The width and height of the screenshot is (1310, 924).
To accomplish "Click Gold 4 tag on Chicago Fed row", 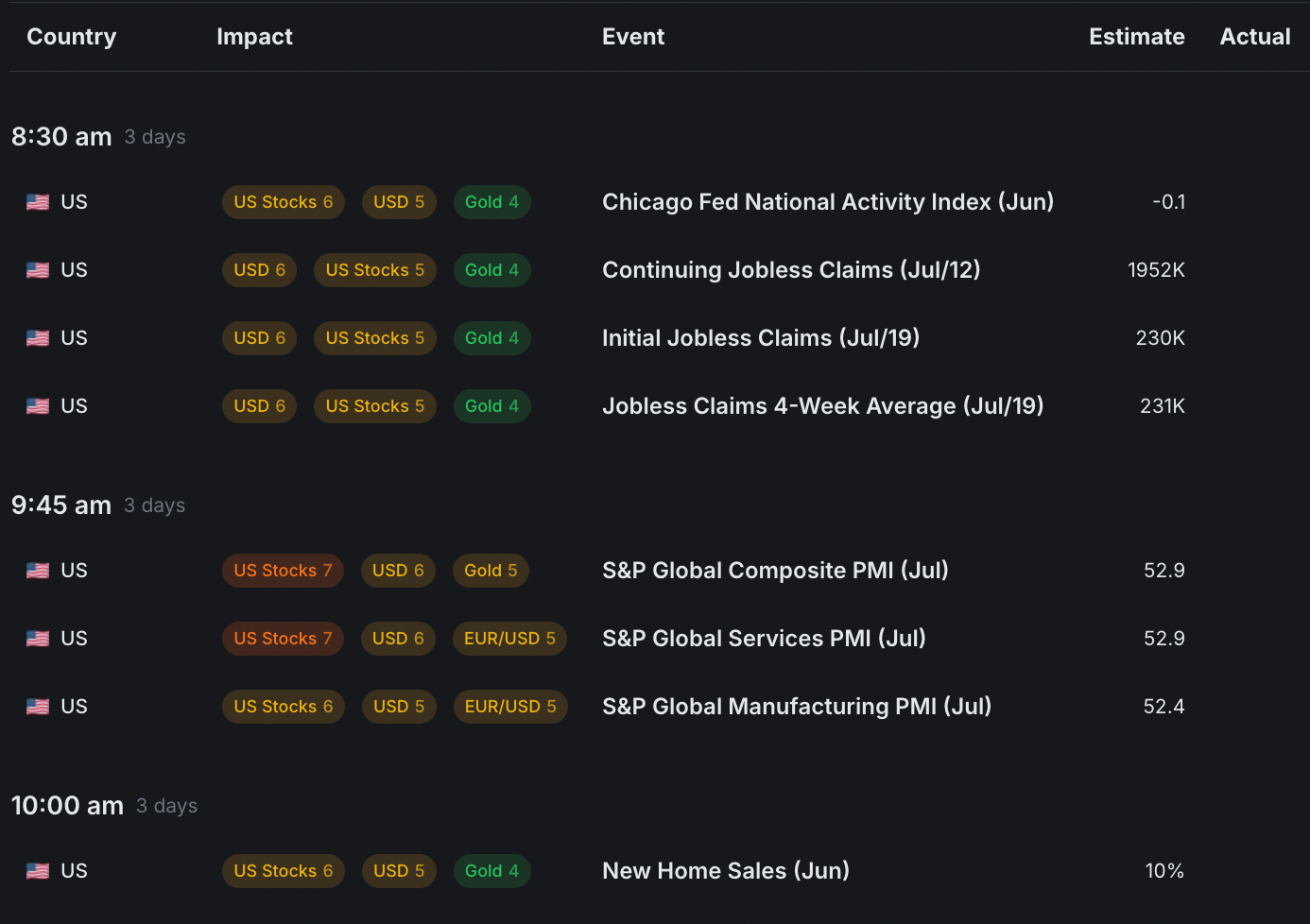I will (491, 202).
